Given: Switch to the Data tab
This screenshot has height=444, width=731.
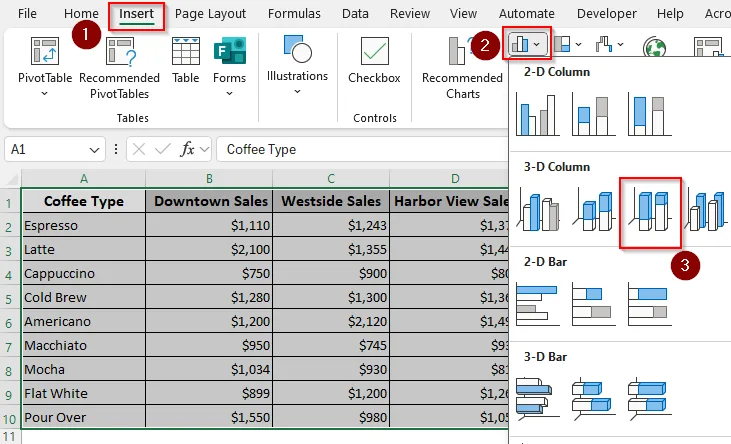Looking at the screenshot, I should coord(355,14).
